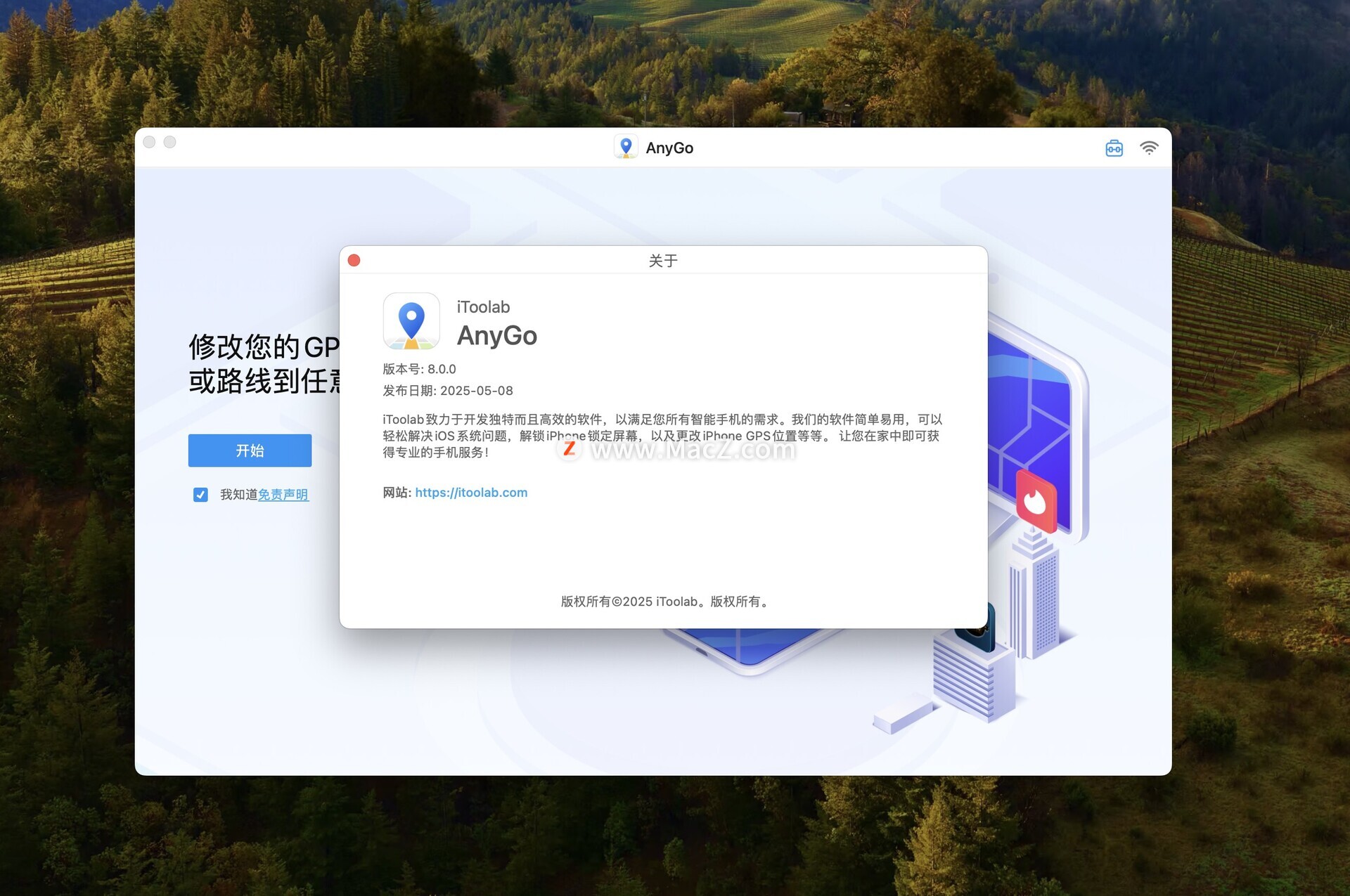Open the 免责声明 link
Viewport: 1350px width, 896px height.
tap(283, 495)
